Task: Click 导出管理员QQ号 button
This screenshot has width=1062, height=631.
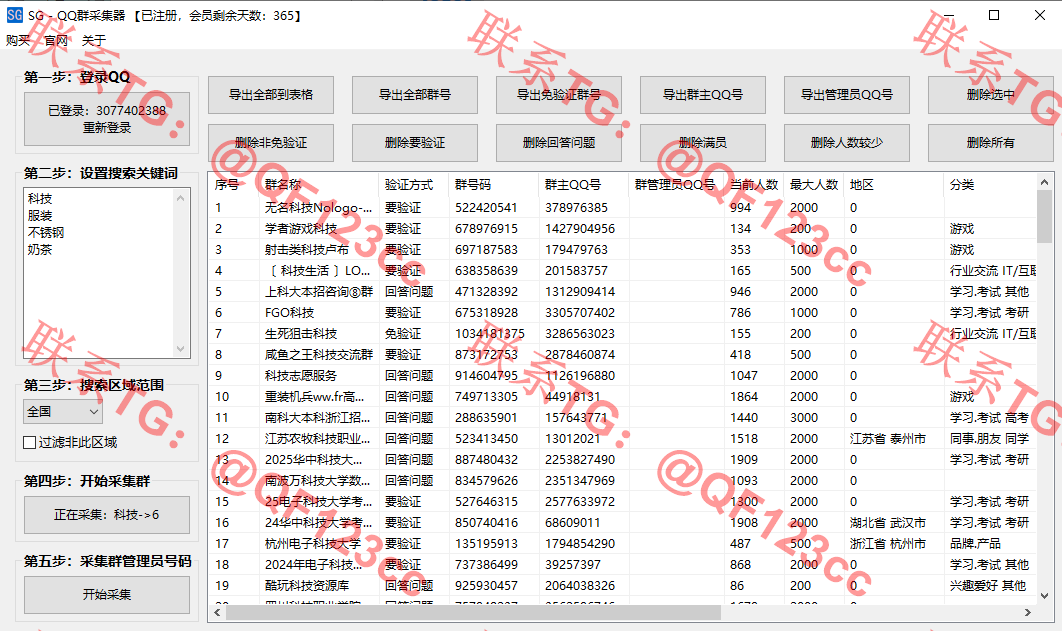Action: [x=847, y=95]
